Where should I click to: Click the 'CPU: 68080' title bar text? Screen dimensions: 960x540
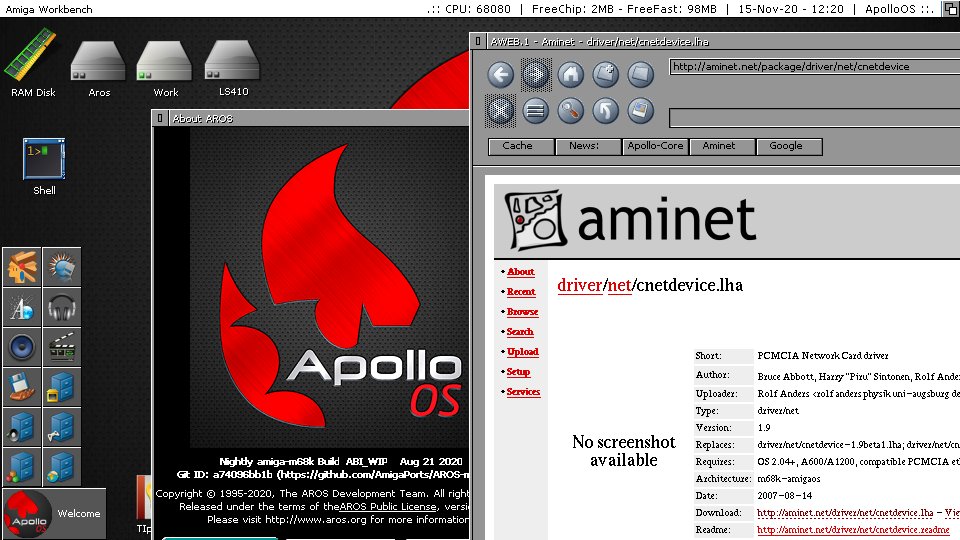[478, 9]
